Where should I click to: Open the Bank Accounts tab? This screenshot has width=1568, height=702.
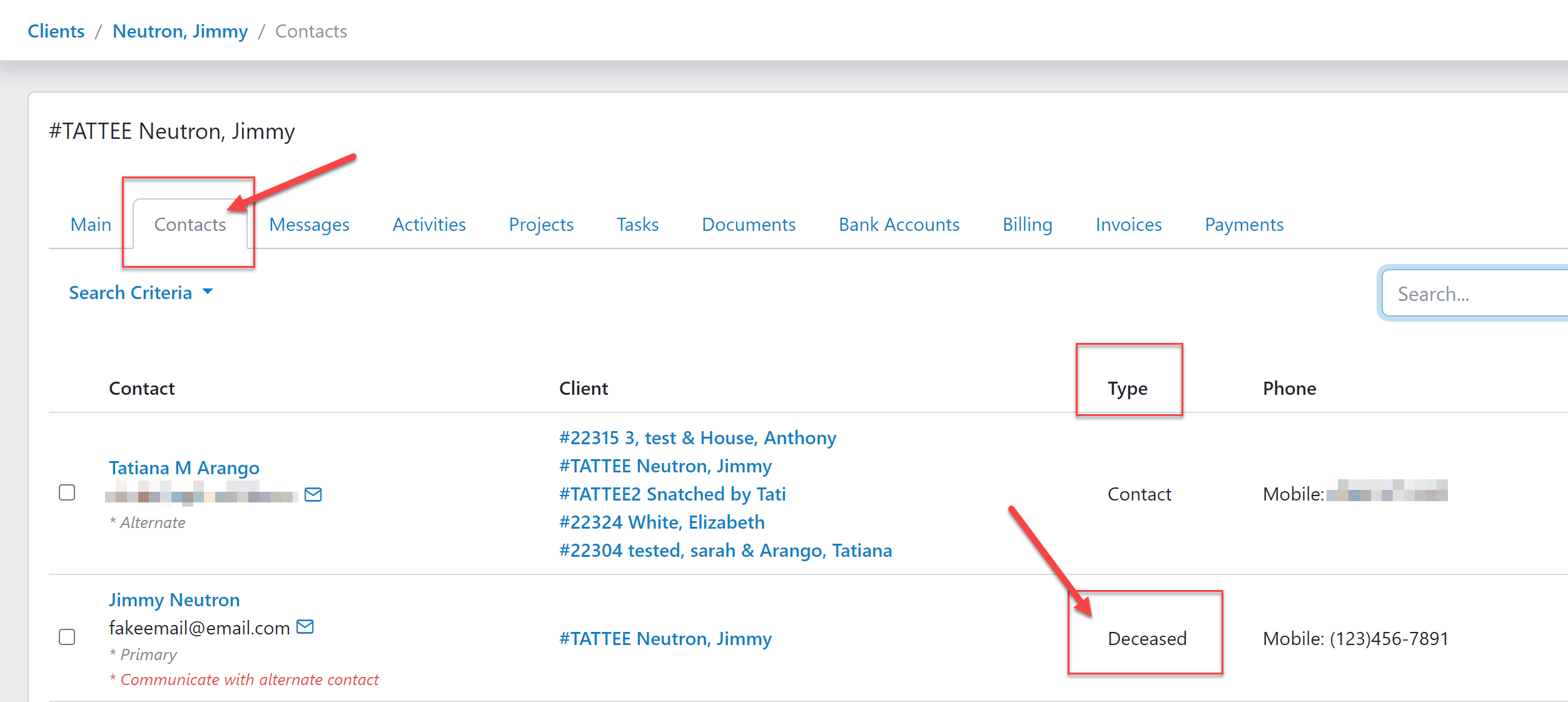(899, 225)
